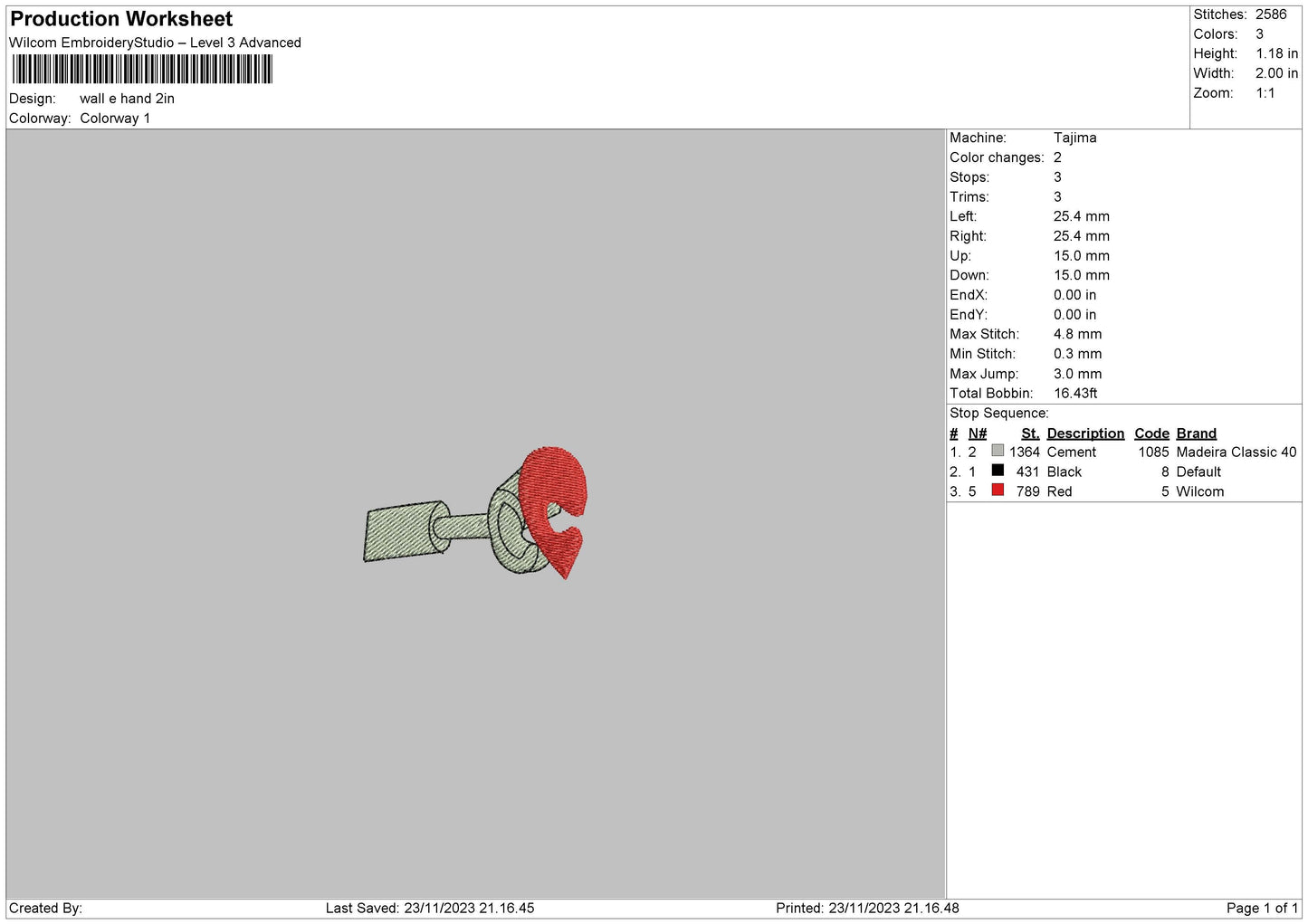Image resolution: width=1308 pixels, height=924 pixels.
Task: Click the Stitches value 2586
Action: point(1271,14)
